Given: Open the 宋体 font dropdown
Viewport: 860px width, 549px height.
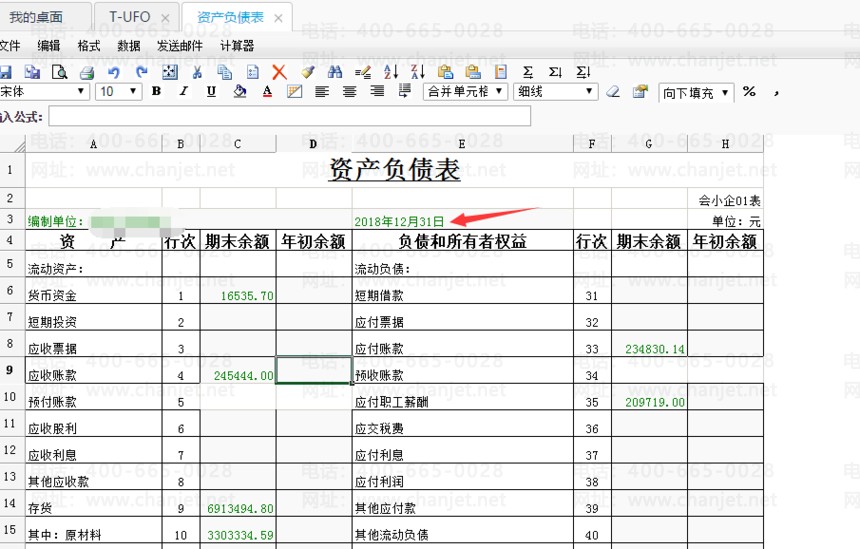Looking at the screenshot, I should click(43, 91).
